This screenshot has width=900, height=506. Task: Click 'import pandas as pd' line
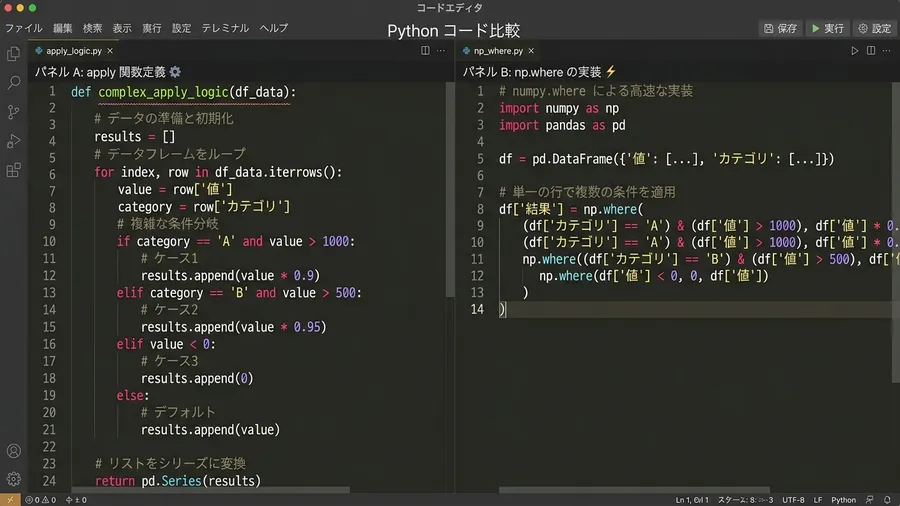(x=562, y=125)
